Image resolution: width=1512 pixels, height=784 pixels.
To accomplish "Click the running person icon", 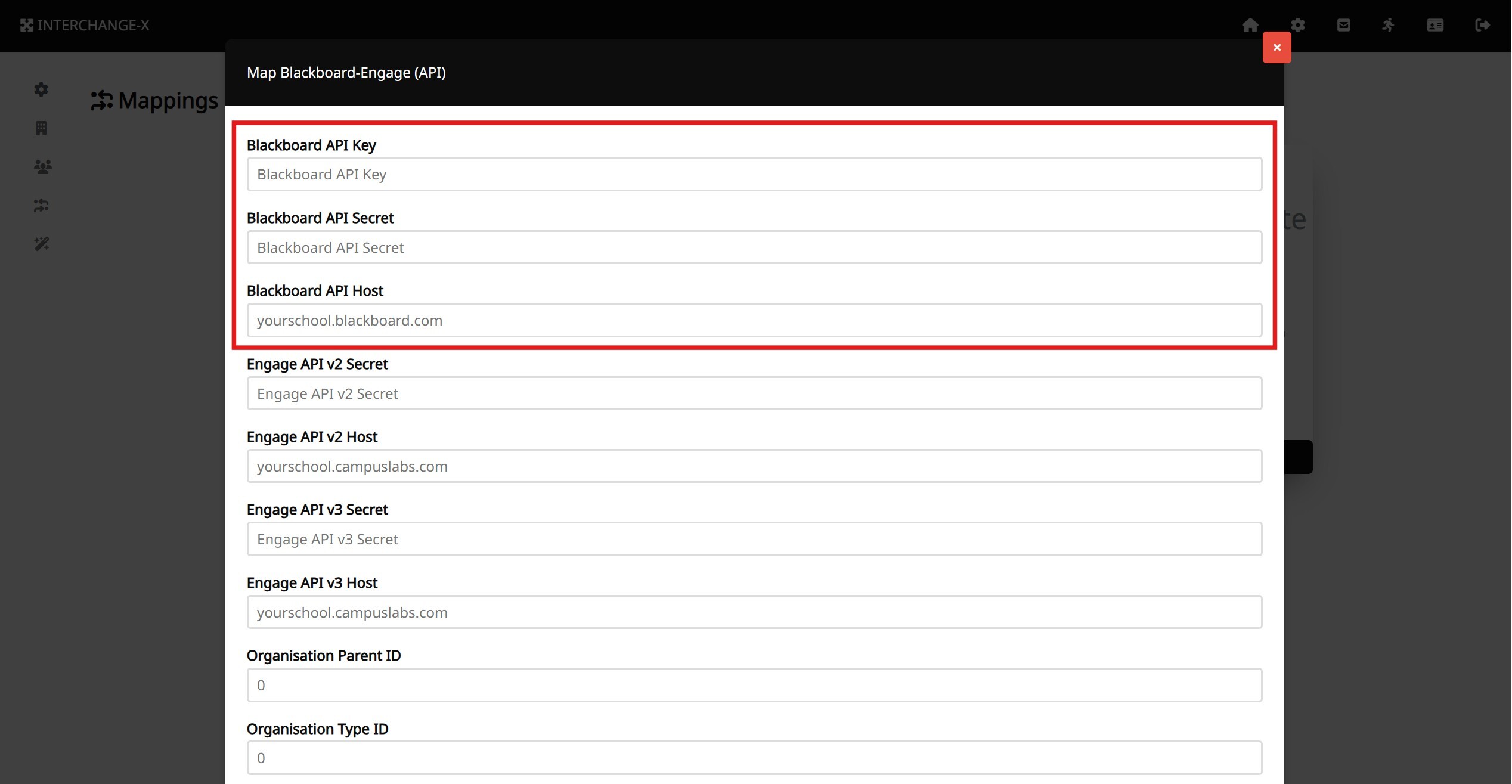I will [x=1389, y=25].
